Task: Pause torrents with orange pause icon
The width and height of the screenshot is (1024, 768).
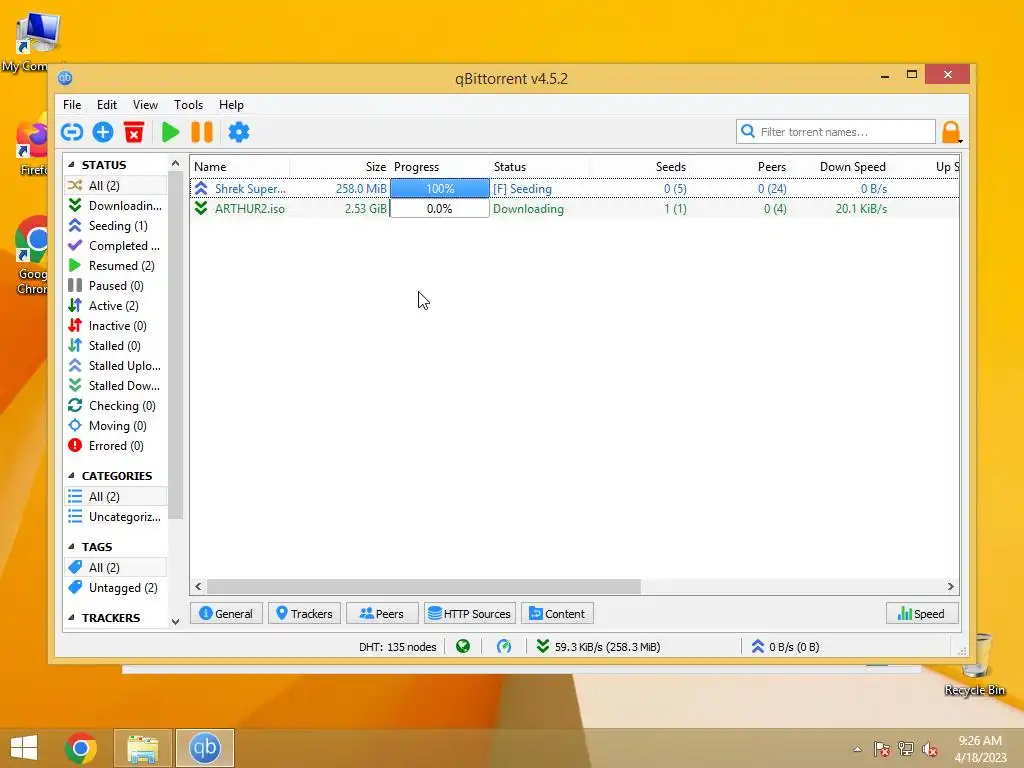Action: (x=202, y=133)
